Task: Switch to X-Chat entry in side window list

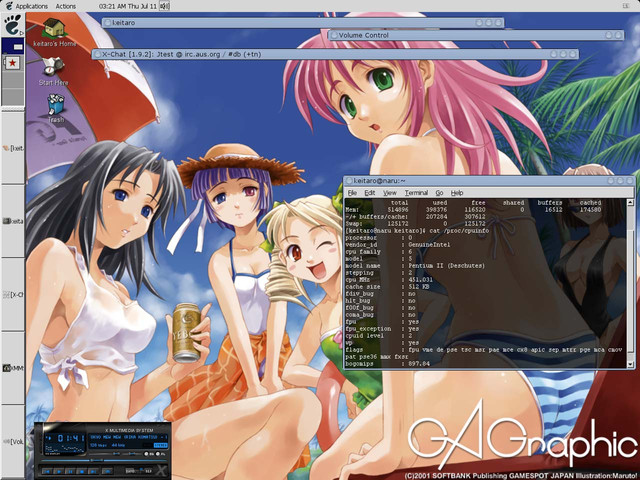Action: pyautogui.click(x=13, y=295)
